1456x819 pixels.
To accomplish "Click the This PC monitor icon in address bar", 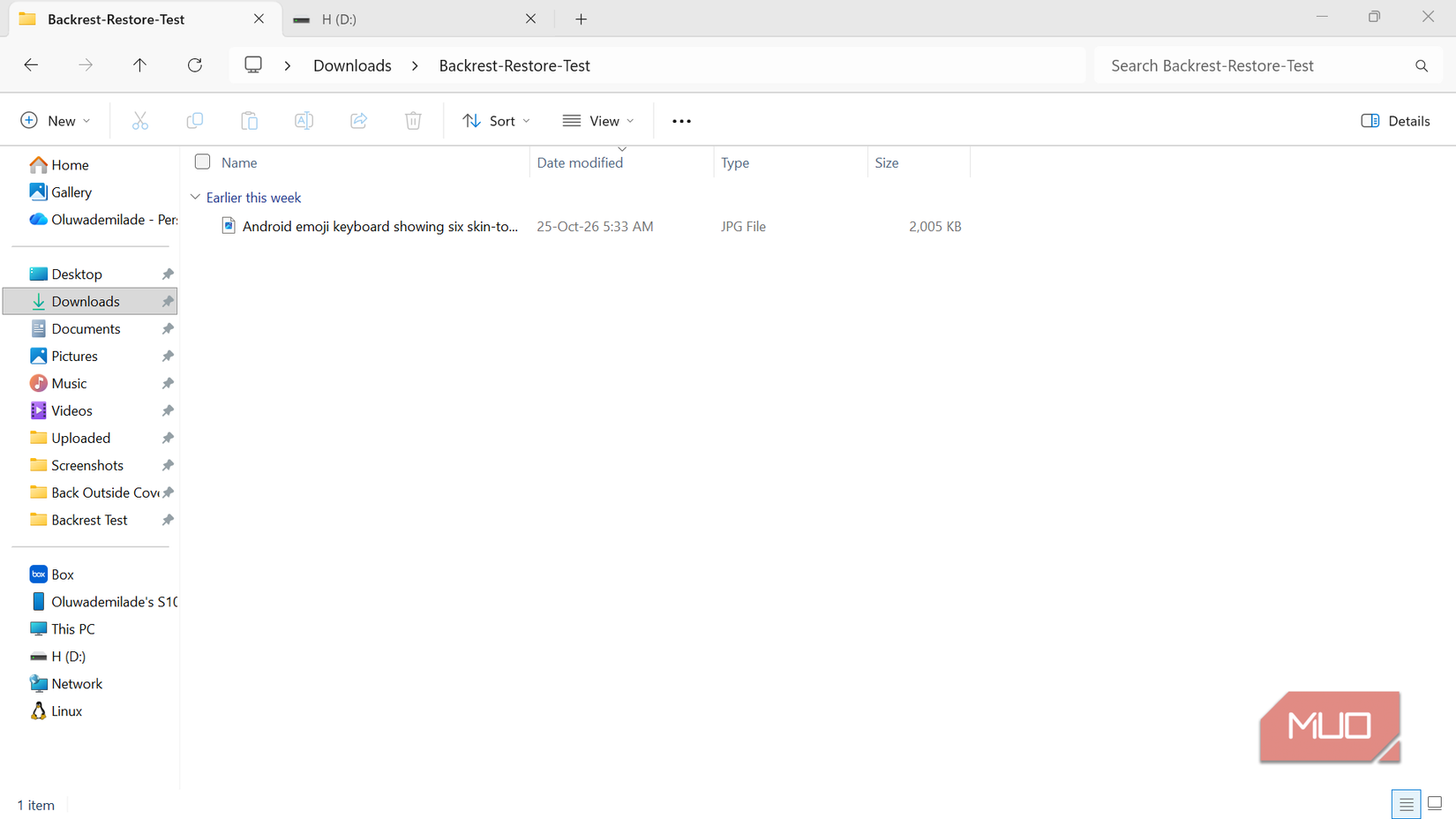I will [x=253, y=65].
